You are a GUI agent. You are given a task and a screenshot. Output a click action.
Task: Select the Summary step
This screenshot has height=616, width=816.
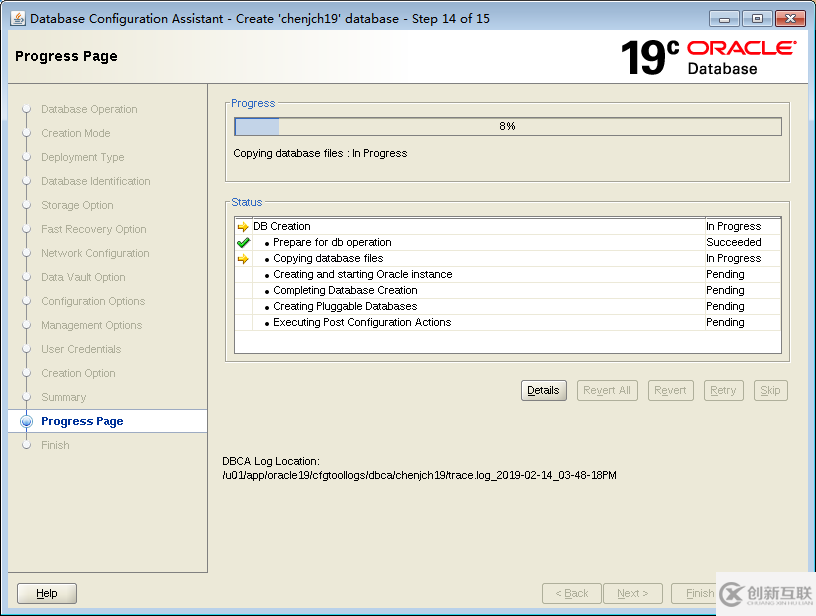63,397
